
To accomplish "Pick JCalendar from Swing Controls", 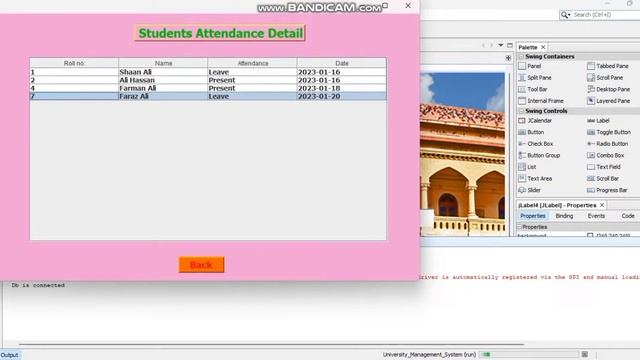I will [x=535, y=121].
